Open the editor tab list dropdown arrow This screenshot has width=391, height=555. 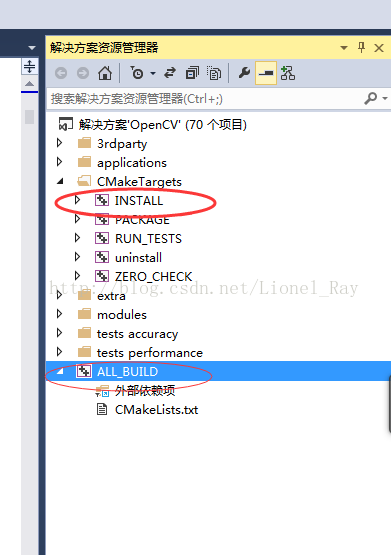pyautogui.click(x=32, y=48)
